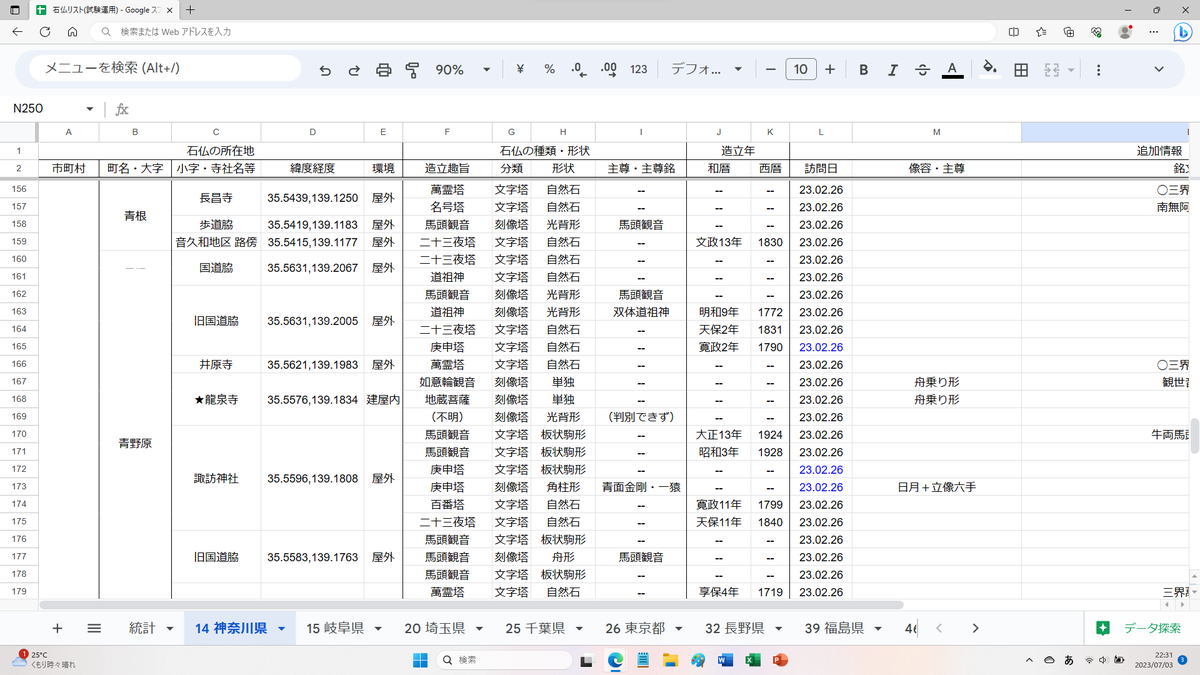Viewport: 1200px width, 675px height.
Task: Select column header M
Action: (936, 132)
